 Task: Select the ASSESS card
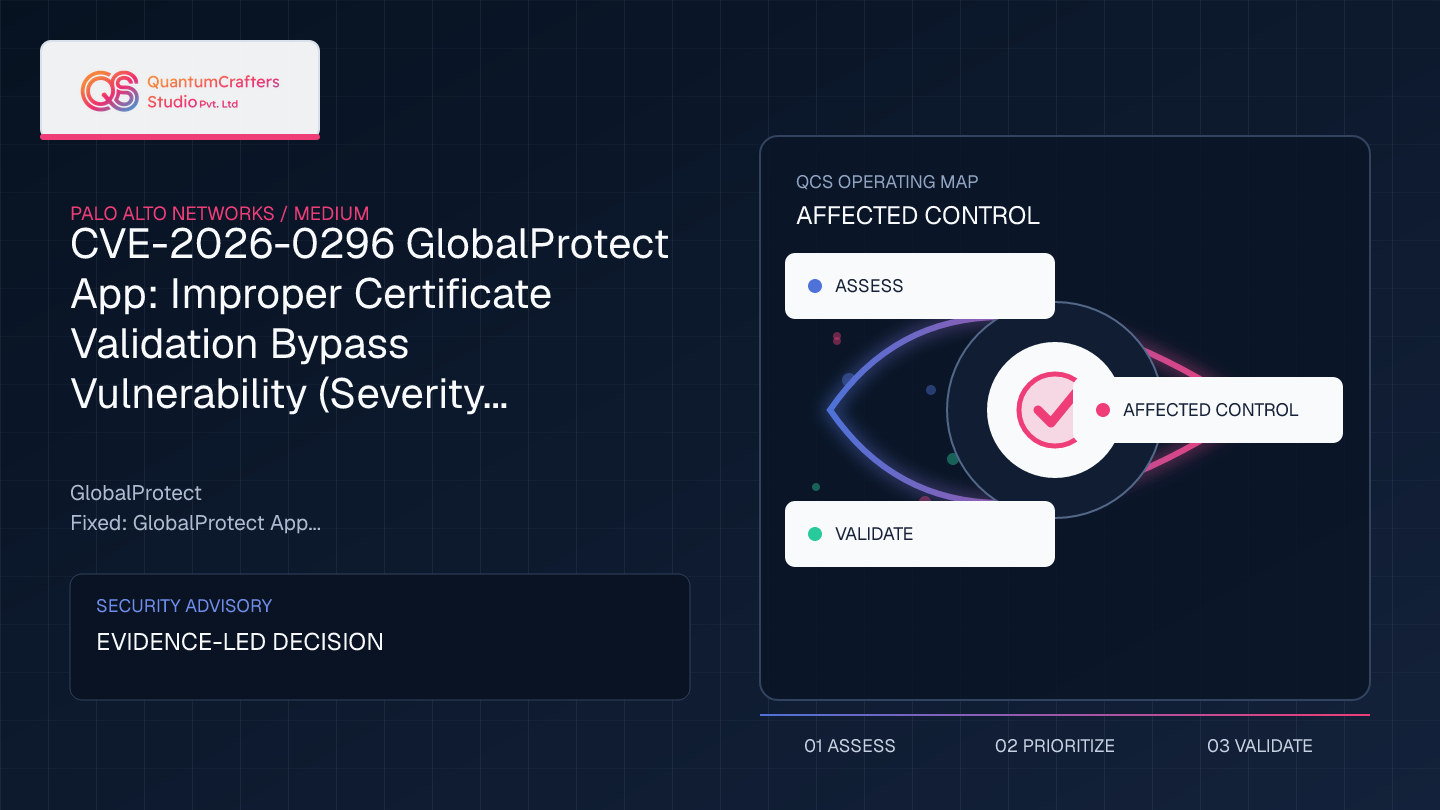click(x=920, y=286)
